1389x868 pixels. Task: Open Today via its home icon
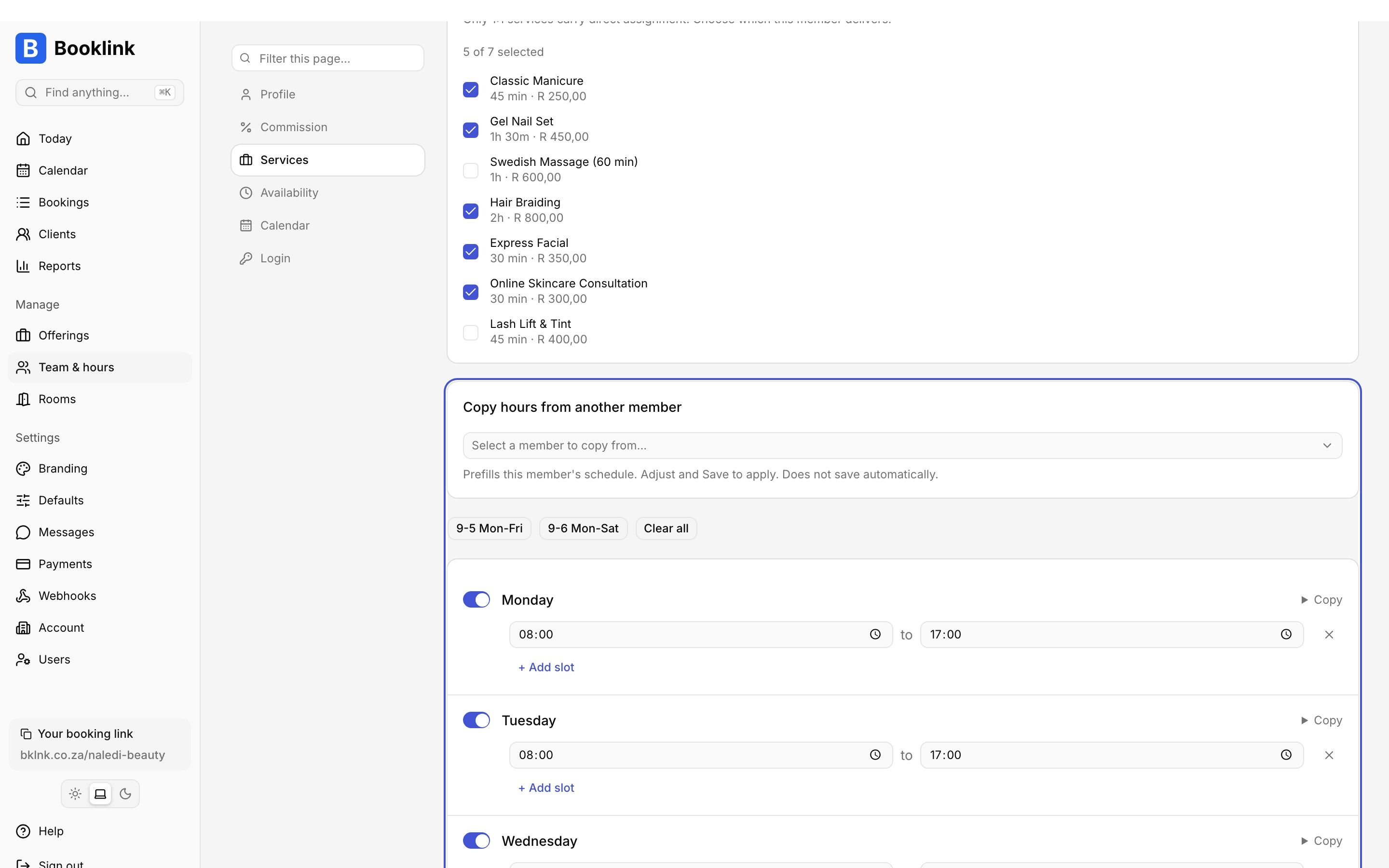[23, 138]
